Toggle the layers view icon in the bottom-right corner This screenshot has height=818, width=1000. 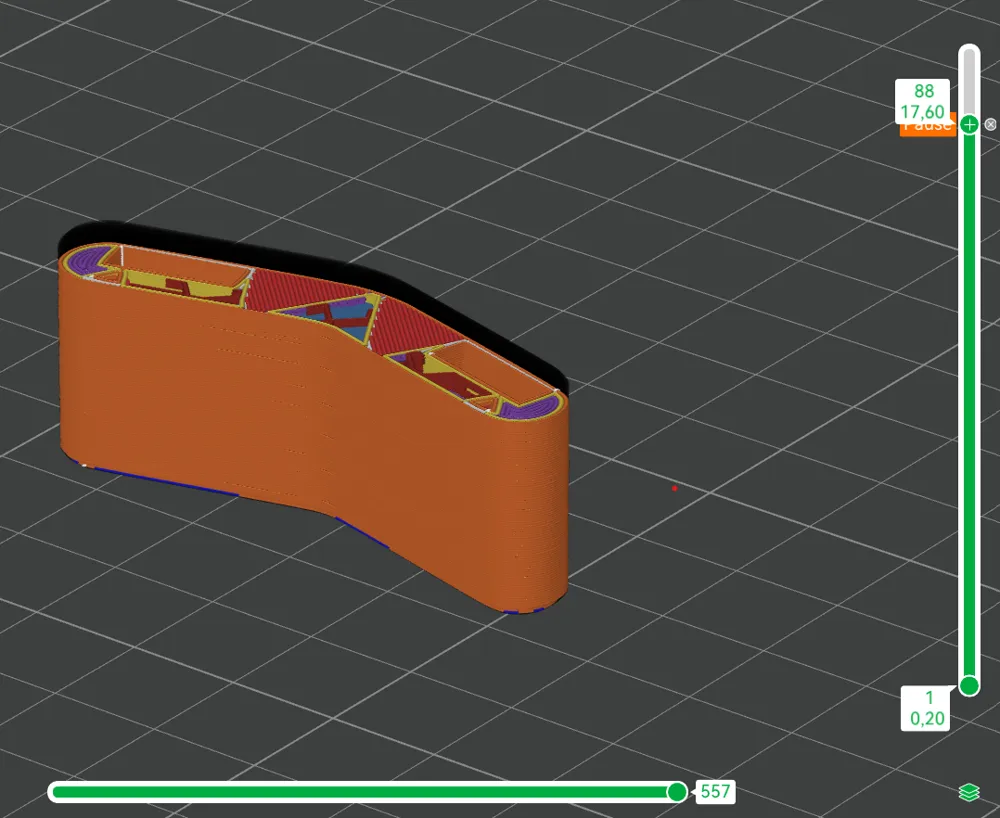click(x=969, y=792)
